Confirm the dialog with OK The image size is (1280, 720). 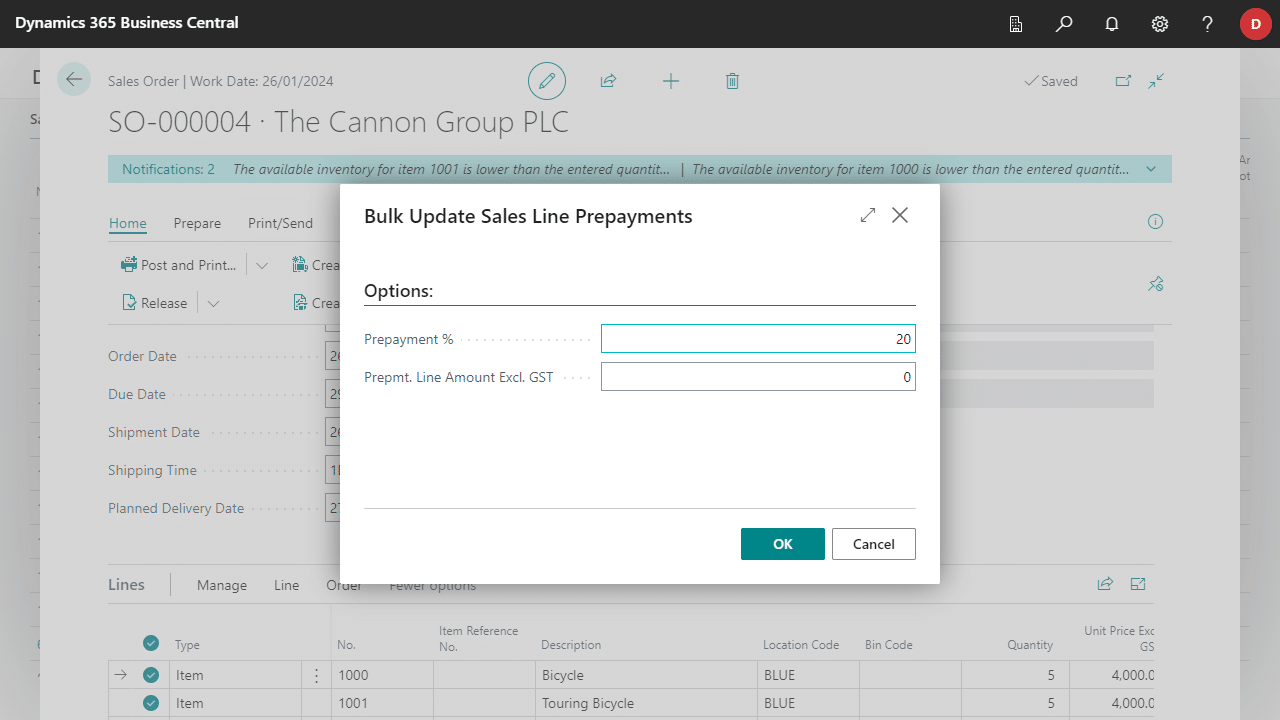point(783,544)
